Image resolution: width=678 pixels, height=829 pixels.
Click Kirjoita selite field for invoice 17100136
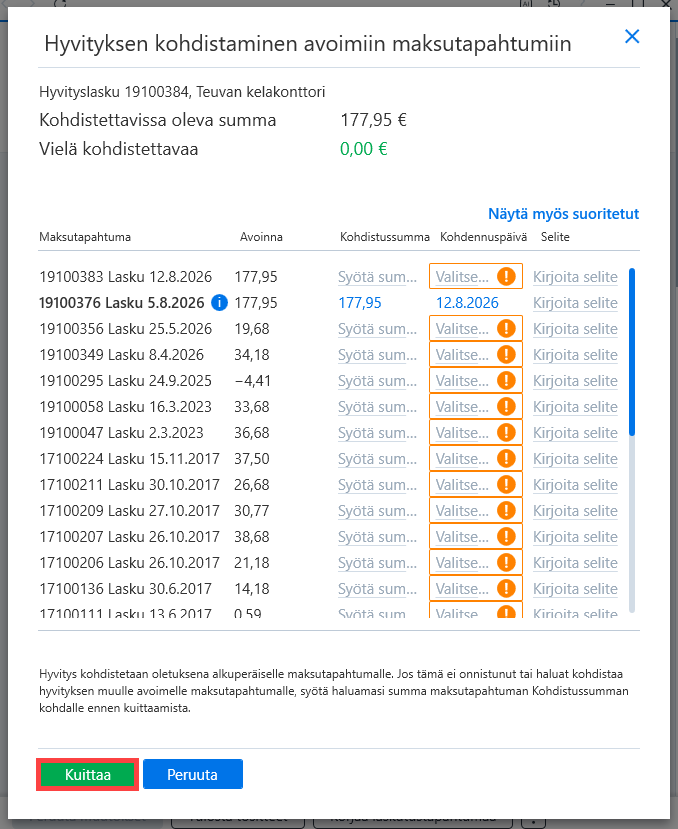point(575,588)
